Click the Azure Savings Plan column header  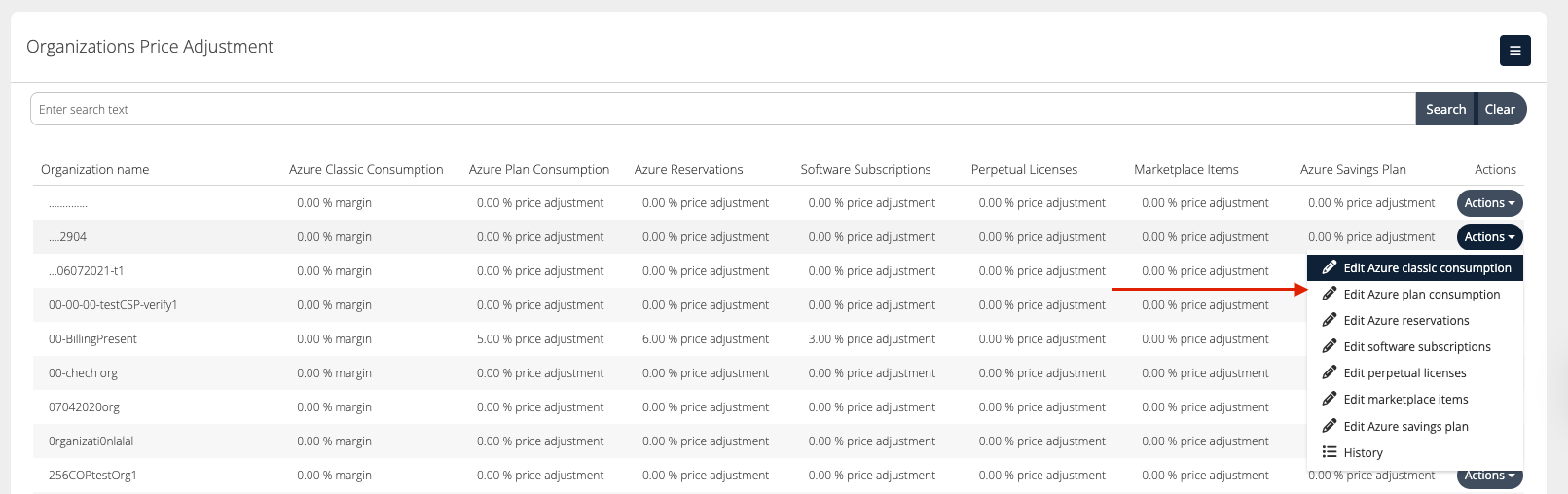[1353, 169]
